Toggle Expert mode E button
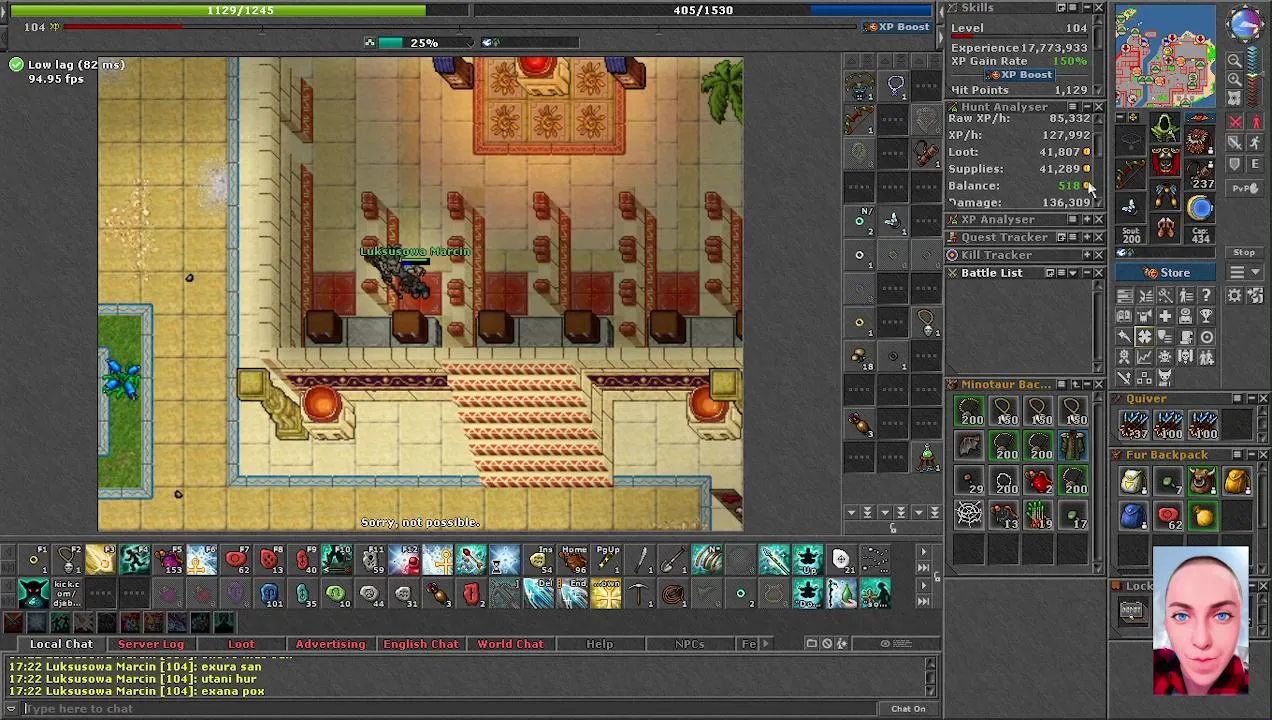 [1254, 164]
